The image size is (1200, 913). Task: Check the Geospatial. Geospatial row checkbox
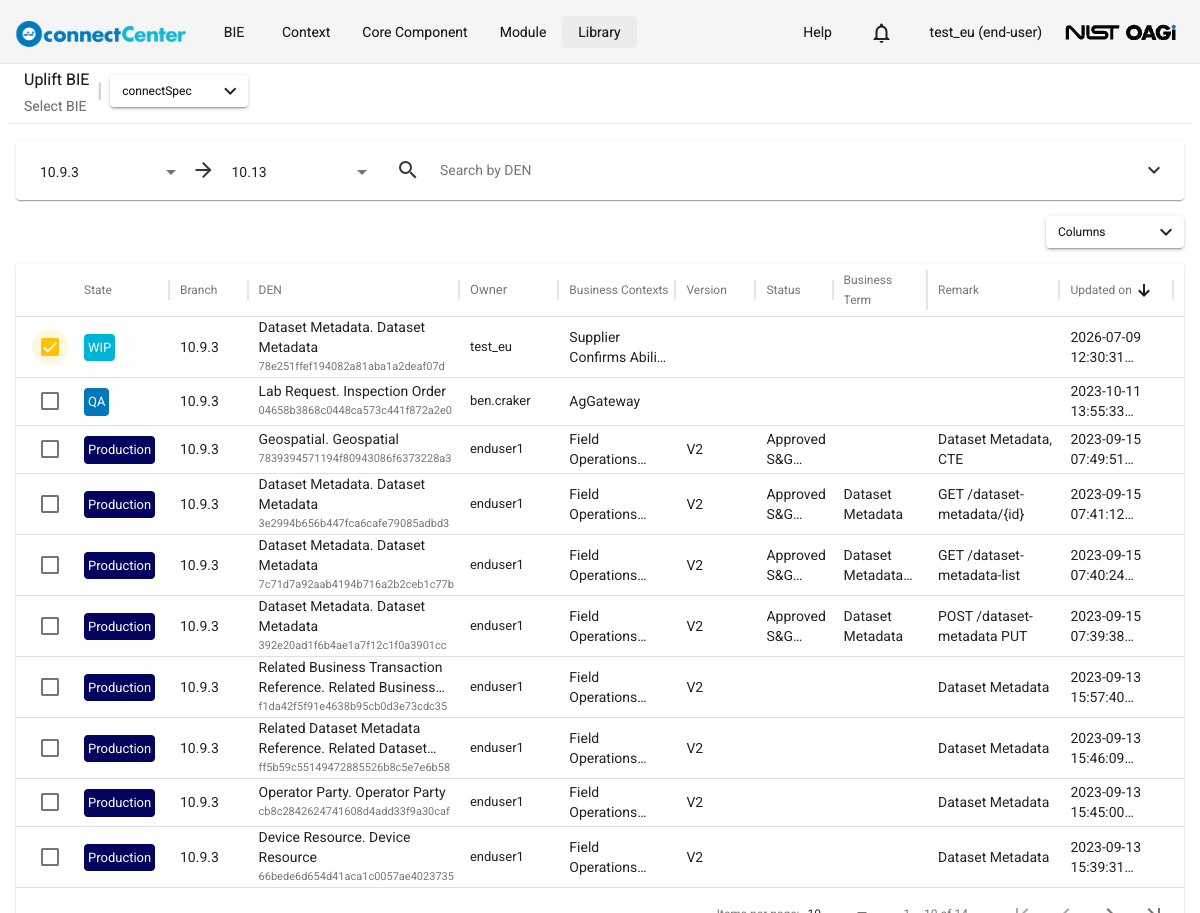[50, 450]
